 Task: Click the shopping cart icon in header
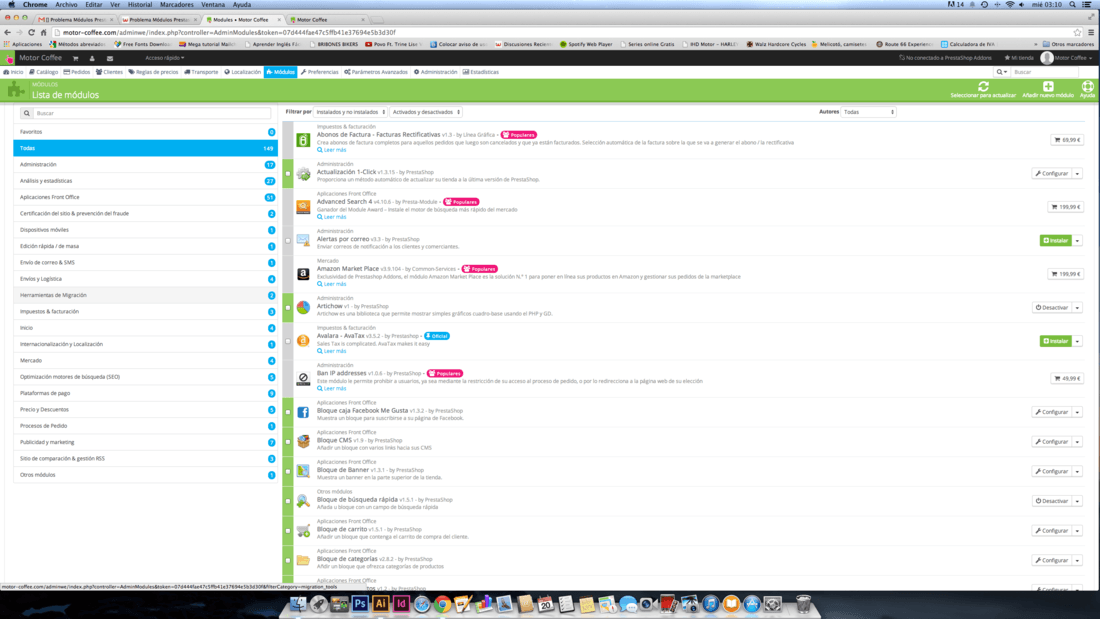[75, 58]
